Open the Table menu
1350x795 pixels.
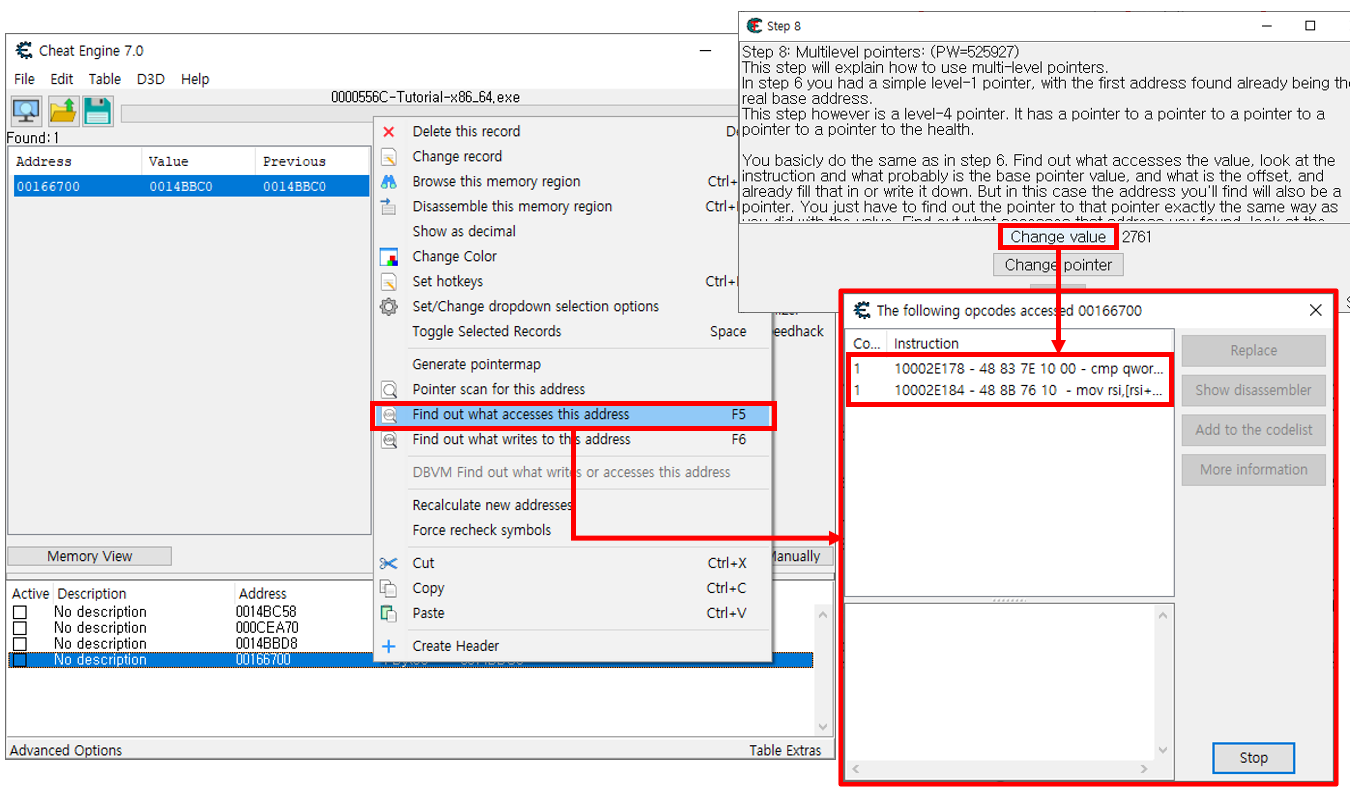coord(104,79)
